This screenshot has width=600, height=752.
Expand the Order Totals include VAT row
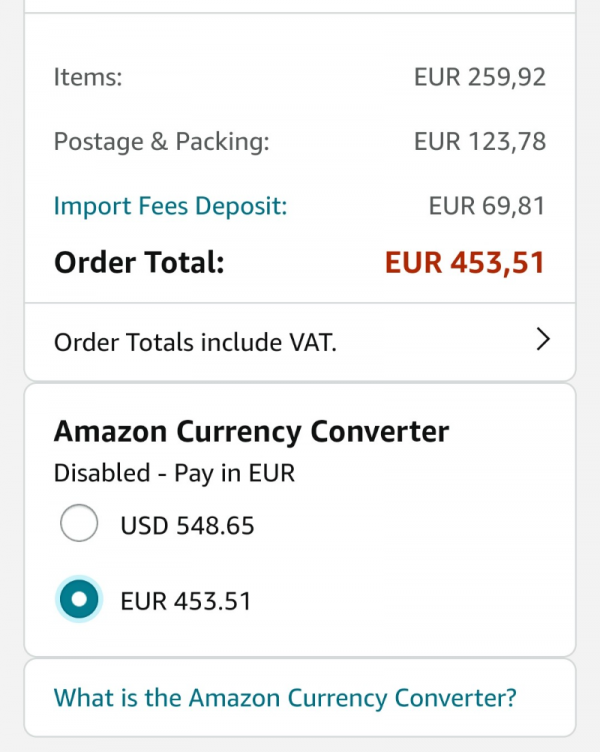300,342
